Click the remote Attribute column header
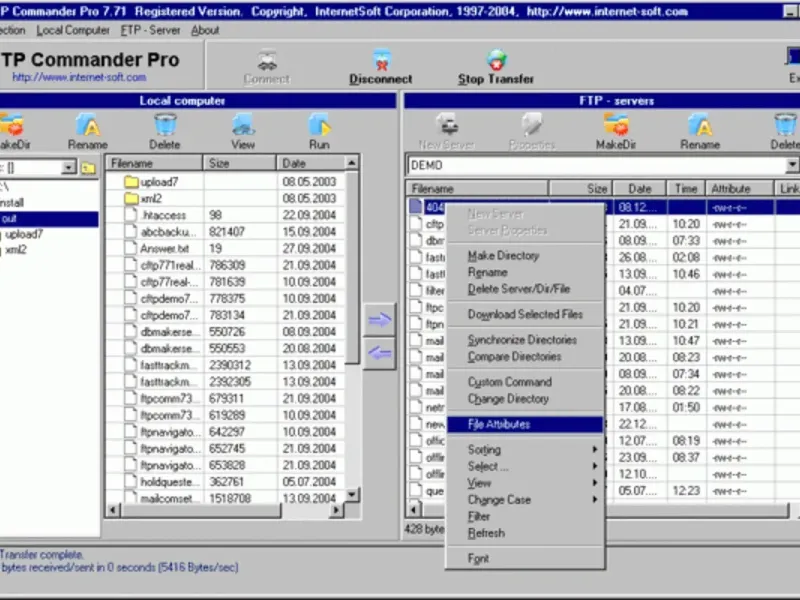800x600 pixels. pos(739,189)
